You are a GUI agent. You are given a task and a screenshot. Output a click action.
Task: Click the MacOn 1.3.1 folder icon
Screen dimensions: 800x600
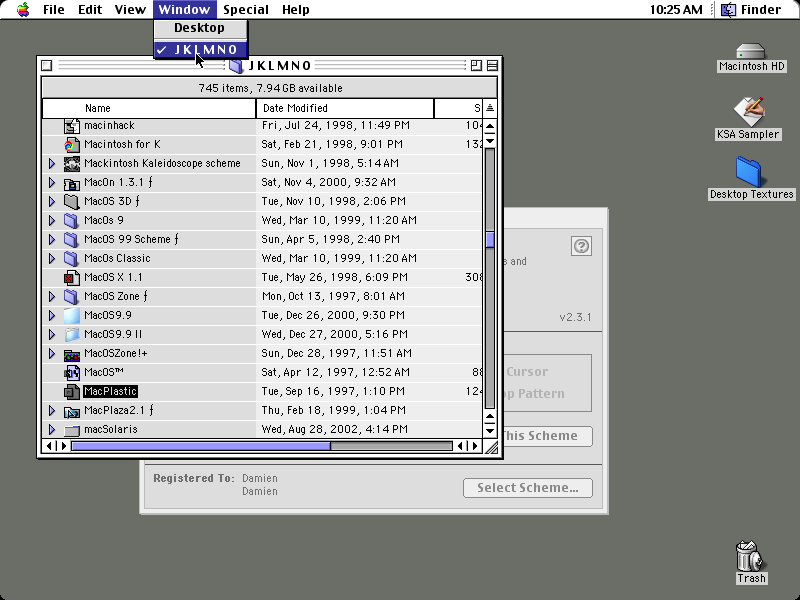tap(72, 183)
